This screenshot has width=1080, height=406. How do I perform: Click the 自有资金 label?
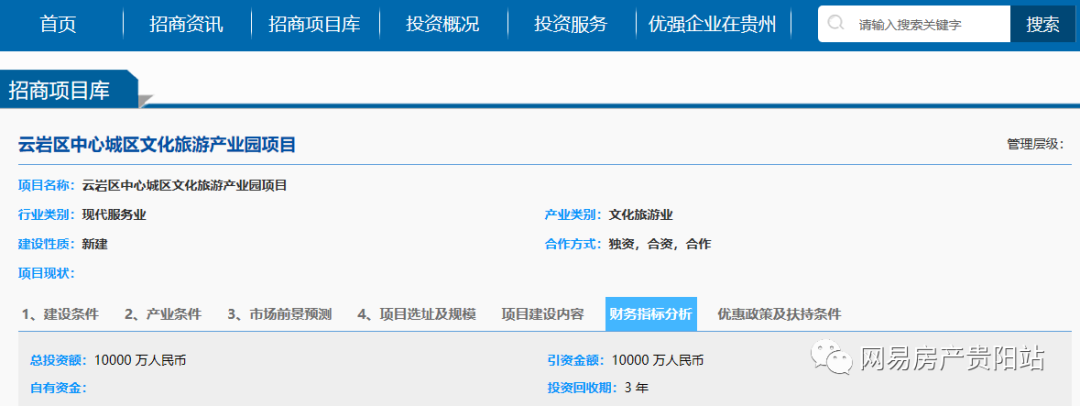pos(59,387)
